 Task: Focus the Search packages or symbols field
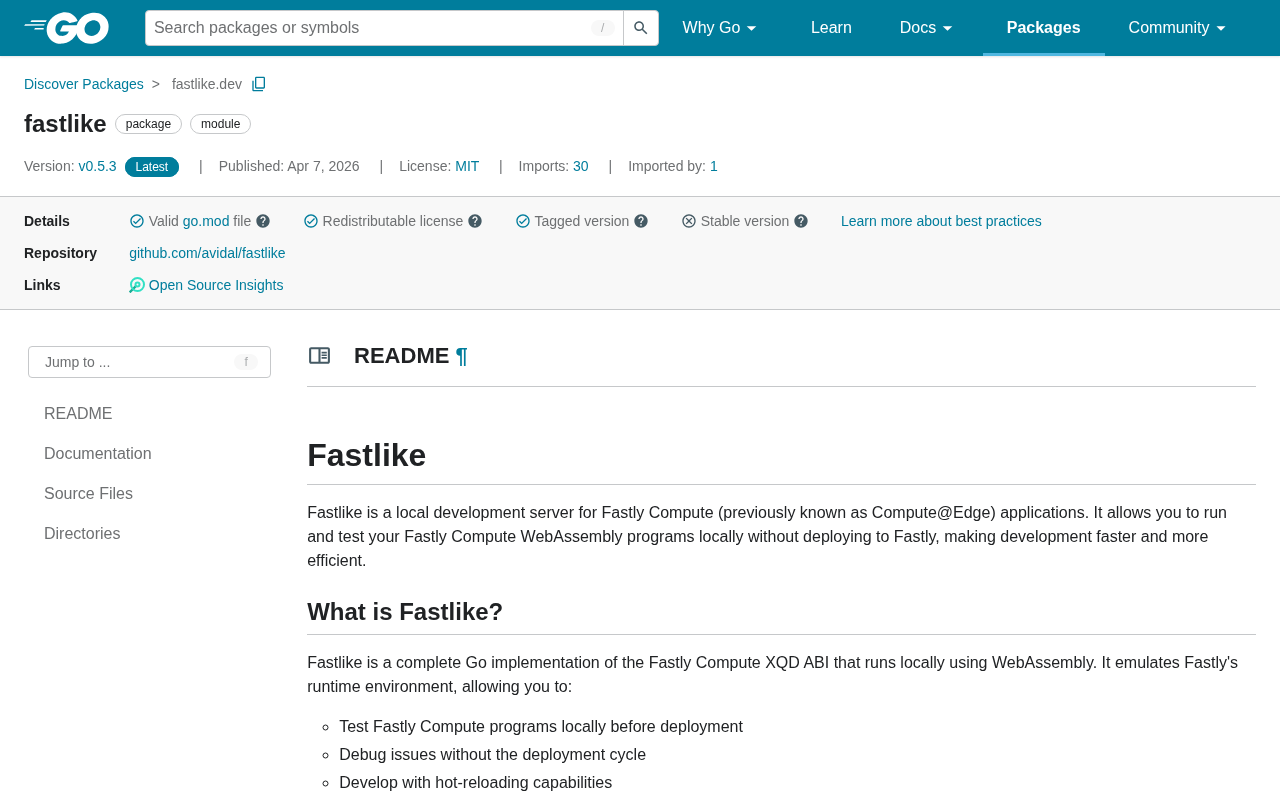(x=384, y=28)
